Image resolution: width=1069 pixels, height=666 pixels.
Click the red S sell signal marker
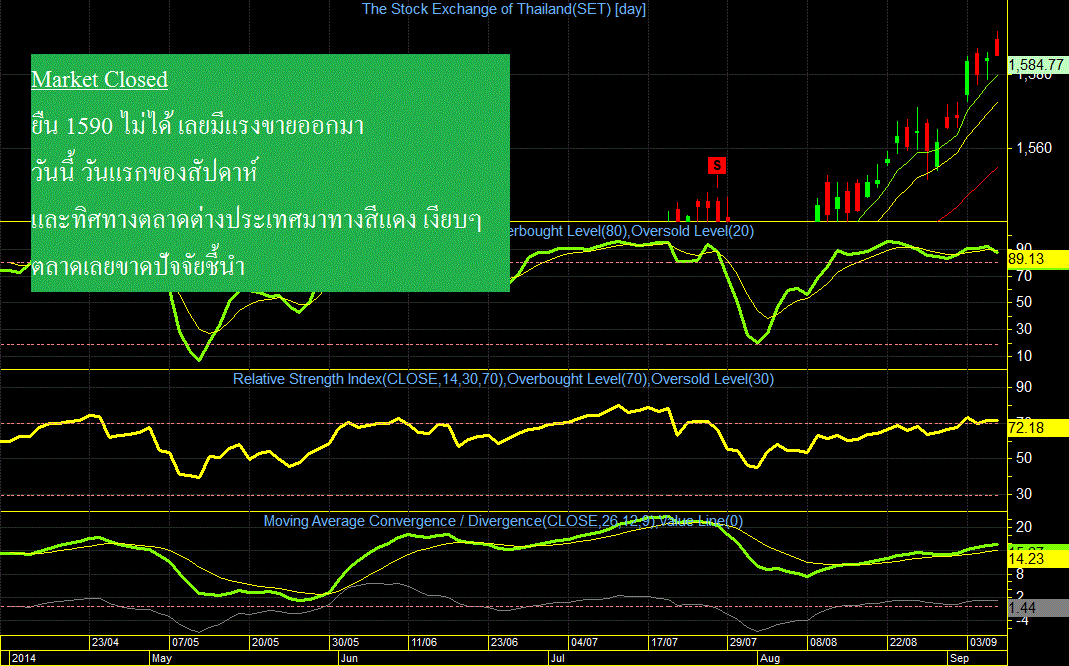(x=717, y=165)
